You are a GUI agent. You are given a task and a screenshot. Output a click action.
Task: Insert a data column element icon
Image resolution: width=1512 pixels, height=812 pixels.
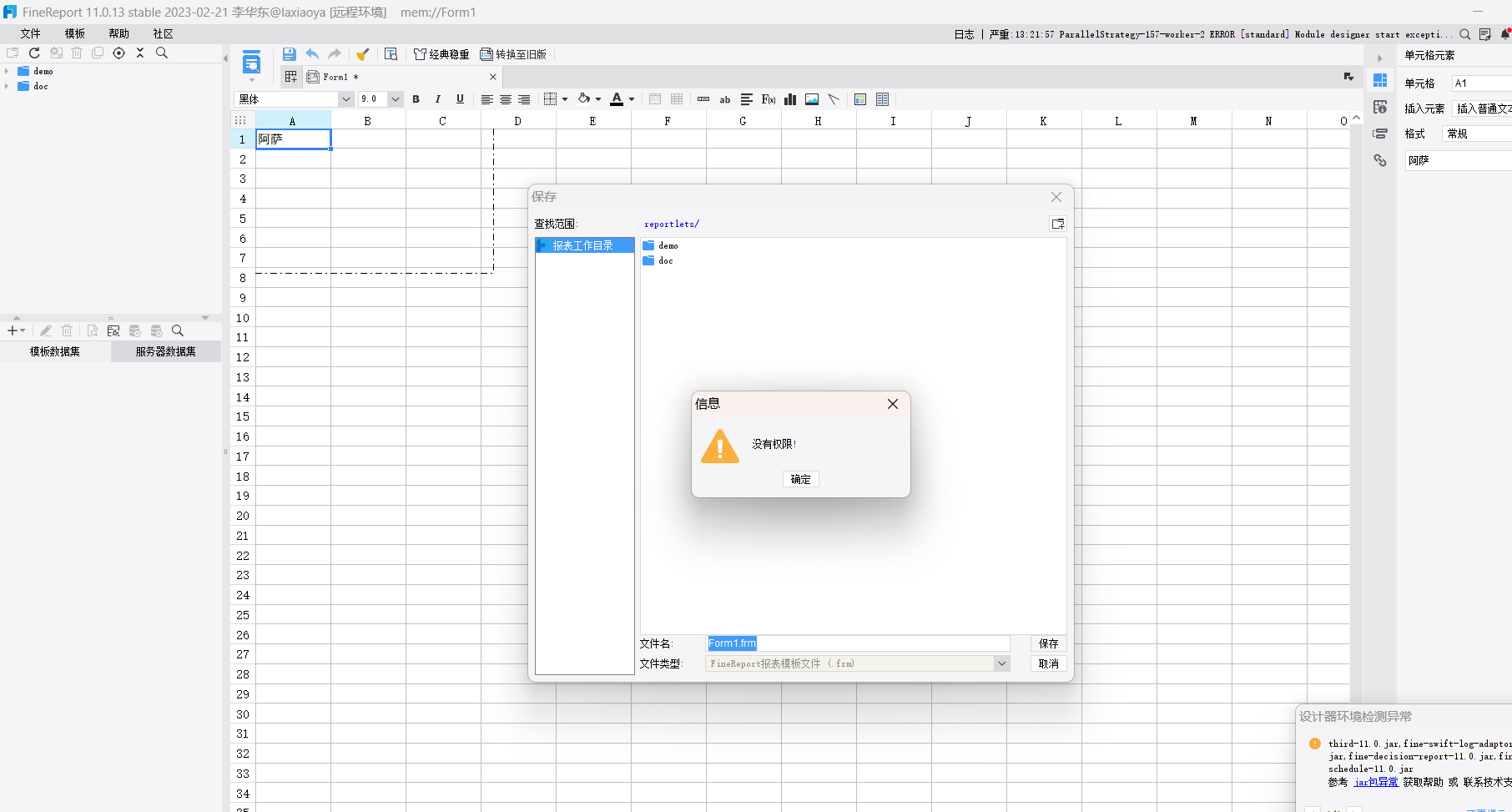(703, 99)
